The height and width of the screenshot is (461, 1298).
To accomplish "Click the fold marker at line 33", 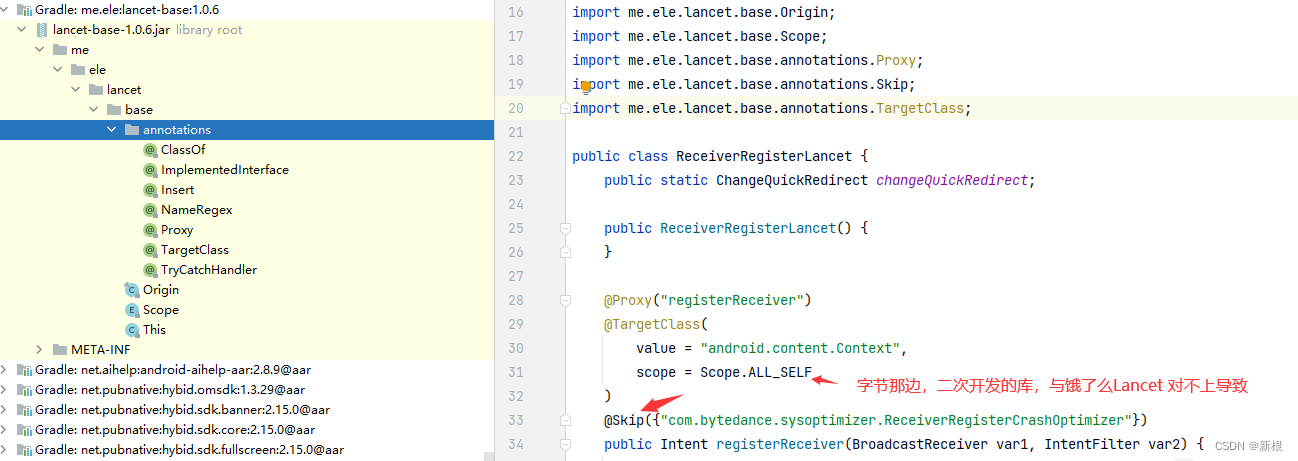I will [x=566, y=420].
